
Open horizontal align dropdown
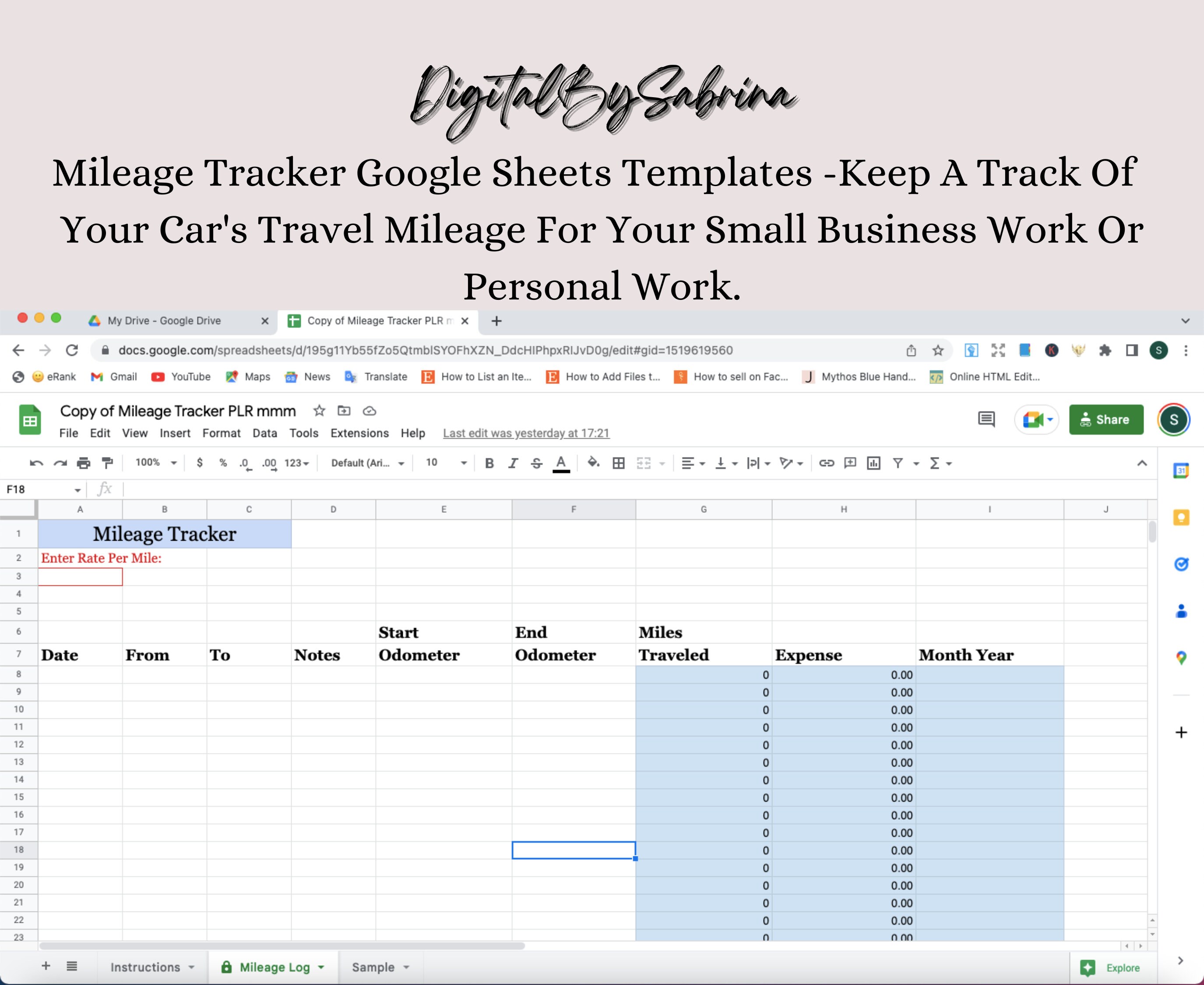click(x=693, y=464)
